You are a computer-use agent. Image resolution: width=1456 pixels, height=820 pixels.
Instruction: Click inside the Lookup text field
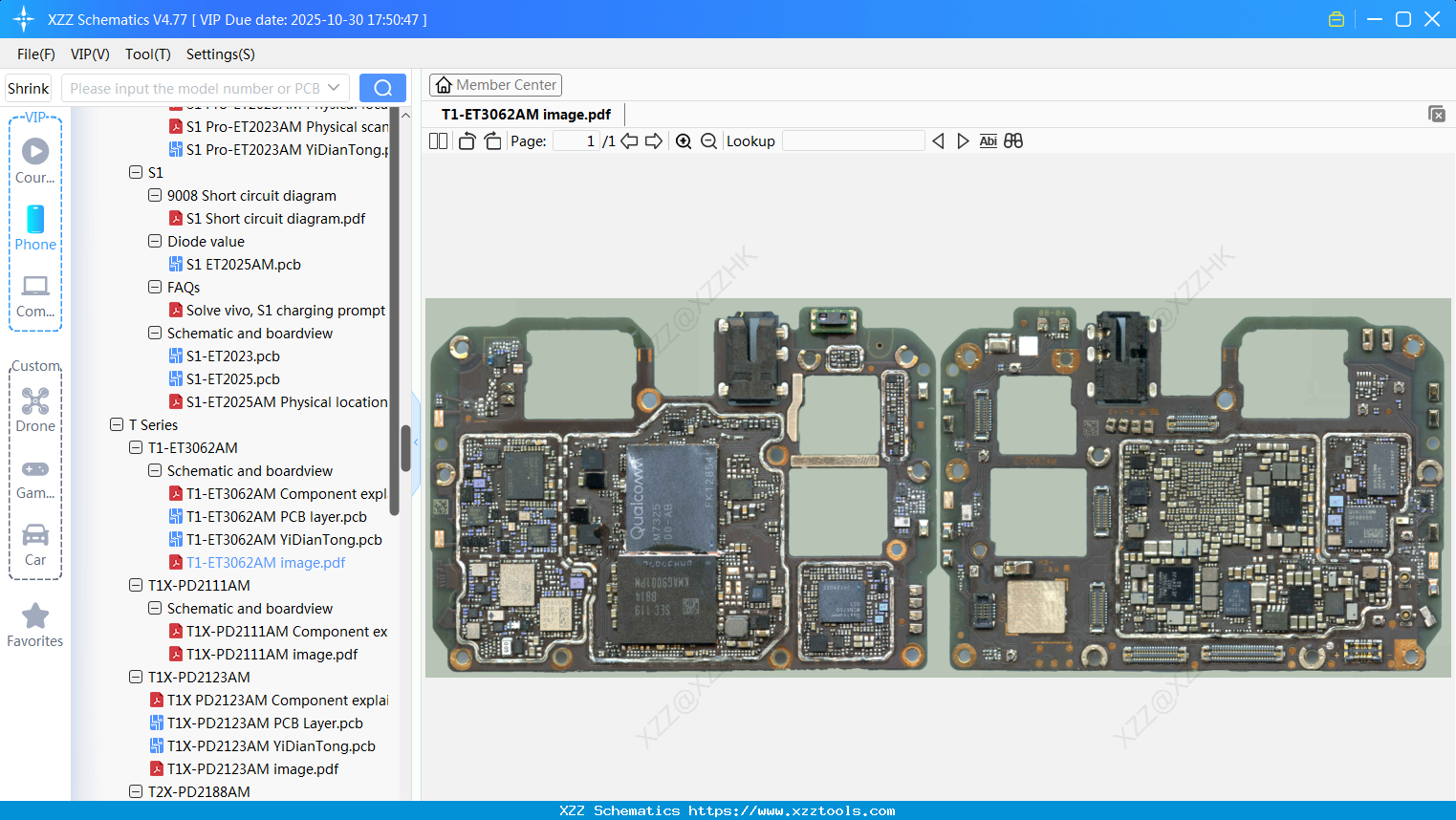tap(854, 140)
